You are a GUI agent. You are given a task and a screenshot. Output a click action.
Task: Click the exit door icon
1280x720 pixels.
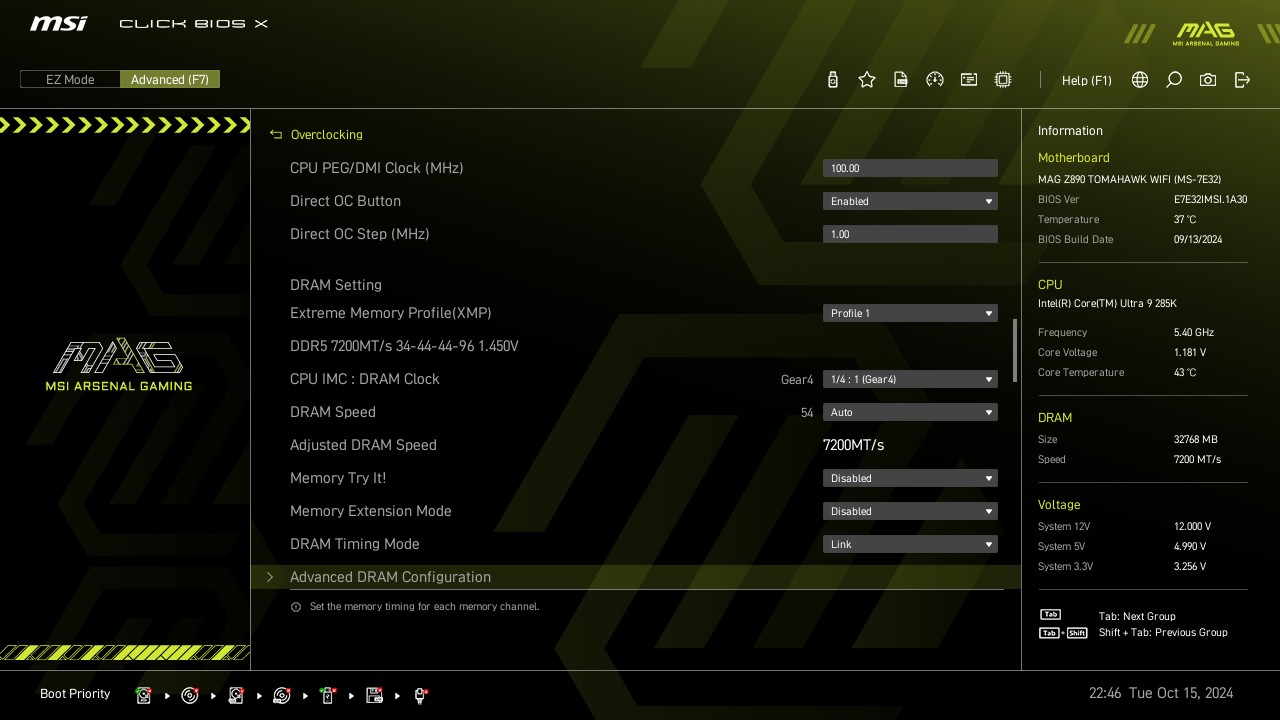point(1242,80)
